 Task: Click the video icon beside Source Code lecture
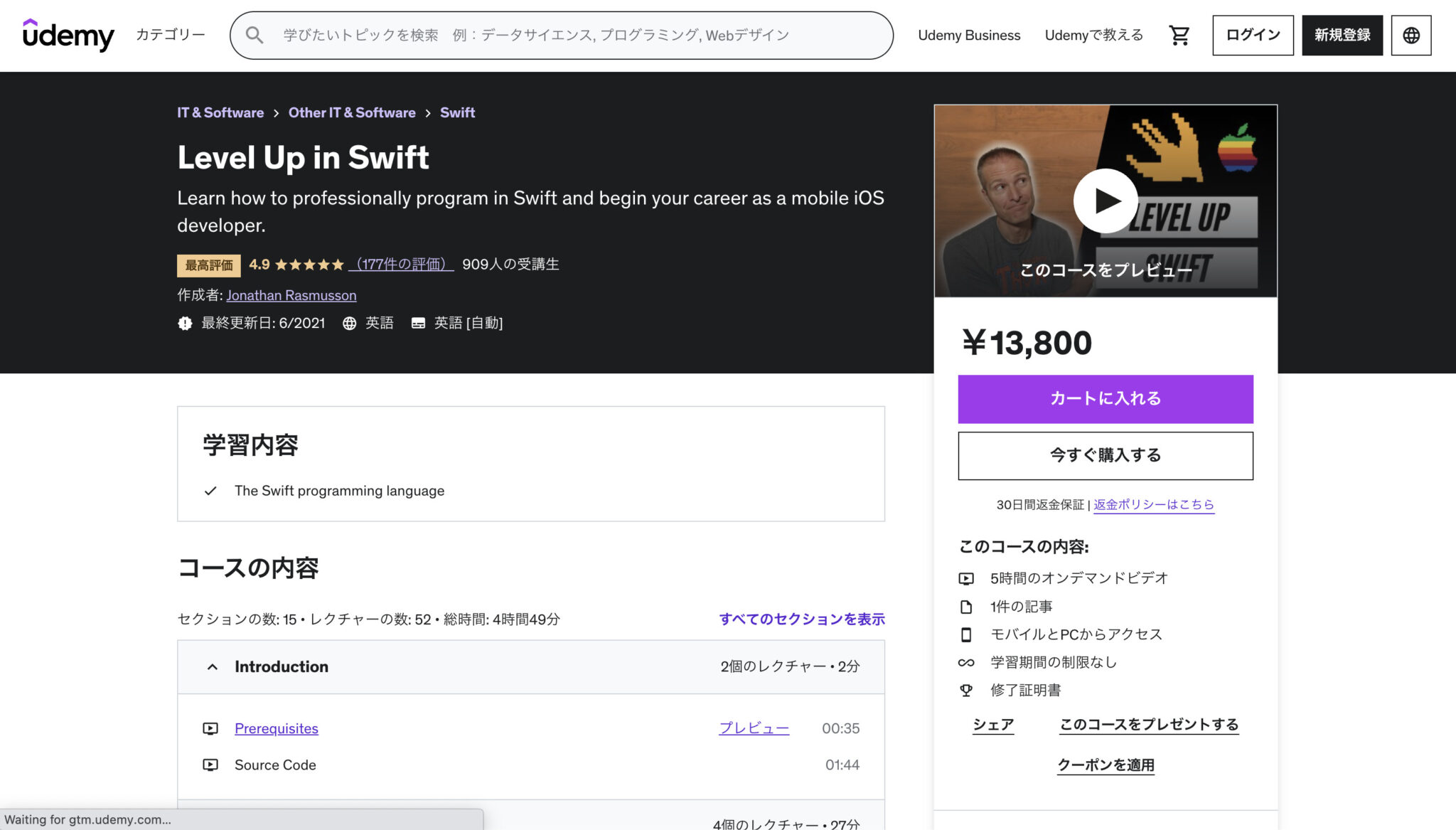pyautogui.click(x=210, y=765)
